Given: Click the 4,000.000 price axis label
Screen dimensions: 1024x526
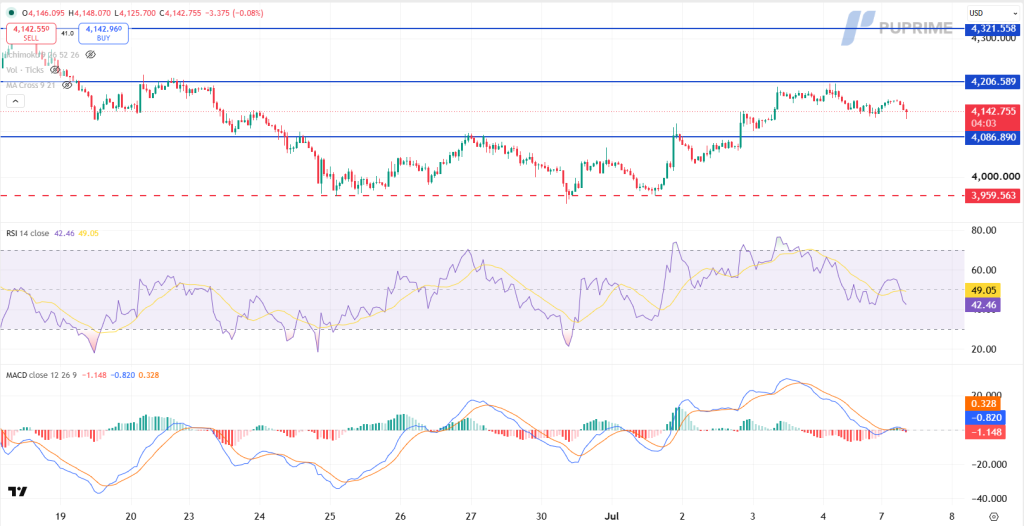Looking at the screenshot, I should click(993, 176).
